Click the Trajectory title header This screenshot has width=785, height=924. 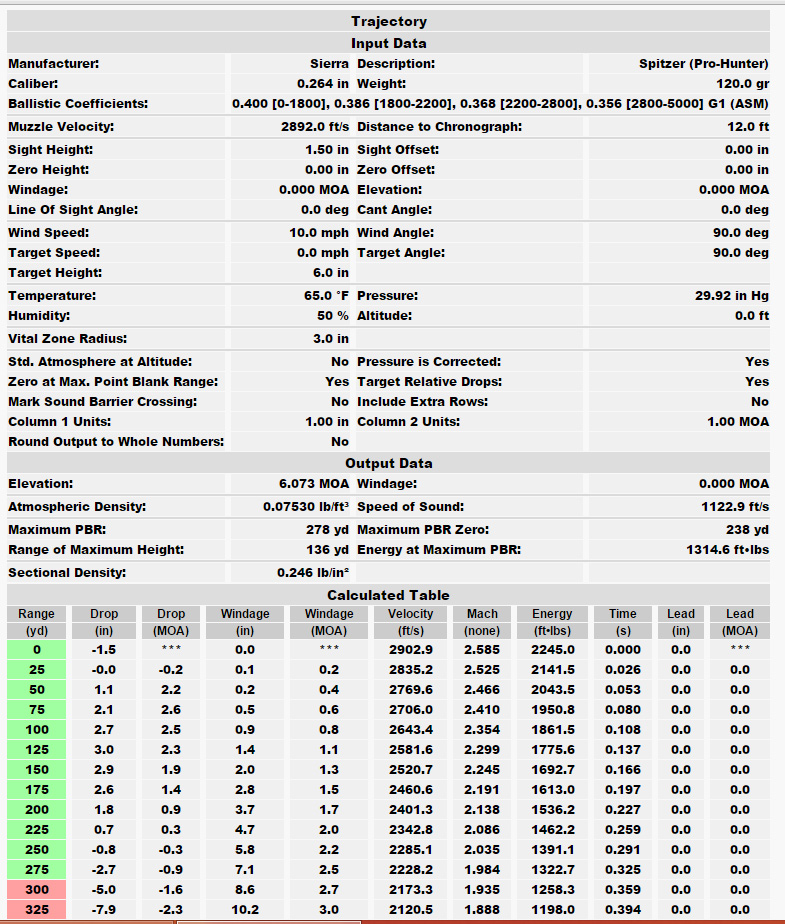pyautogui.click(x=388, y=21)
